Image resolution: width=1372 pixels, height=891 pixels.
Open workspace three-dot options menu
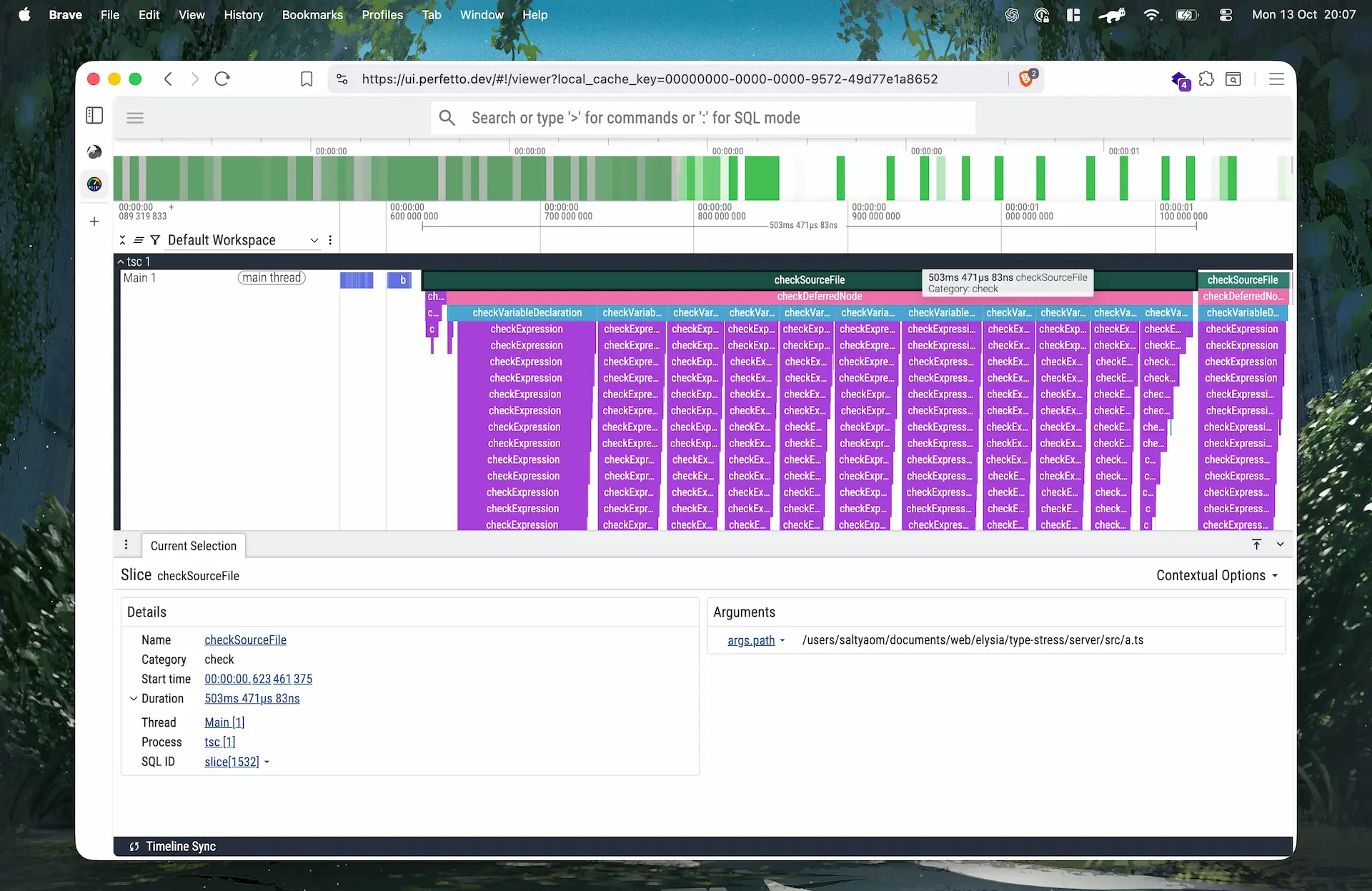[x=330, y=240]
